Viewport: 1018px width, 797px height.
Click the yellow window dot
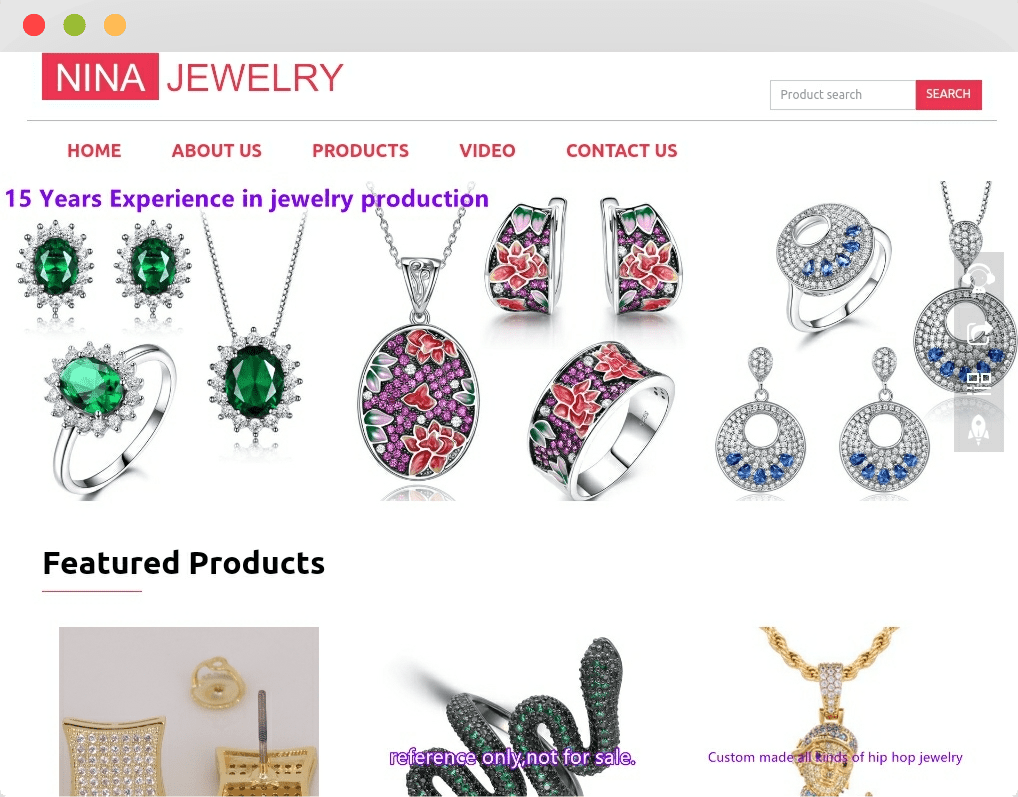click(115, 25)
